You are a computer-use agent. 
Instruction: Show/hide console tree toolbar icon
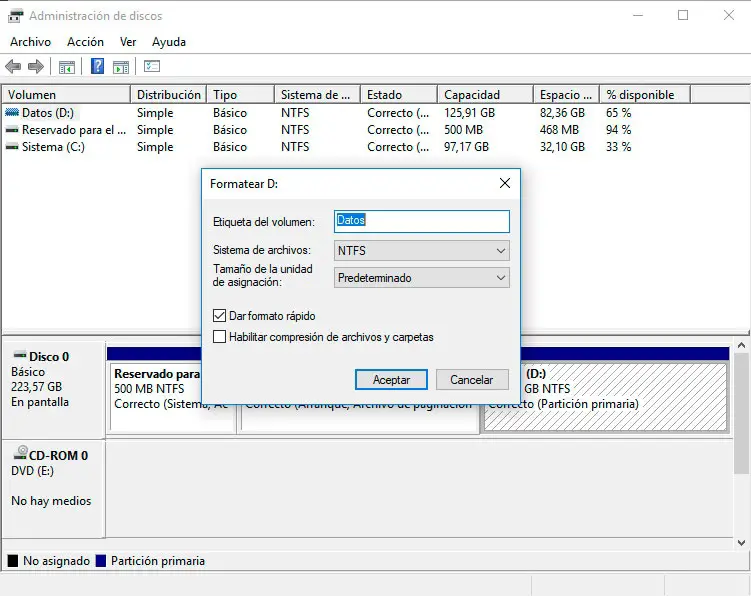click(x=67, y=67)
